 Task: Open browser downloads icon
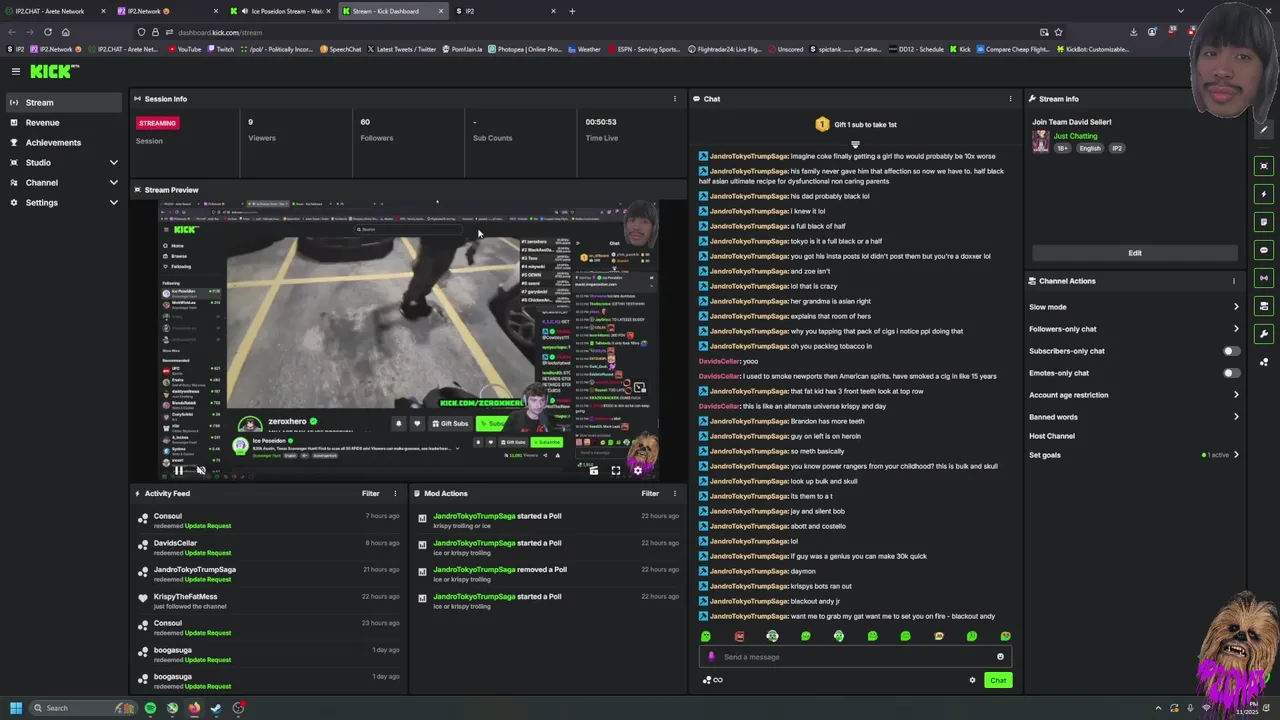point(1133,32)
